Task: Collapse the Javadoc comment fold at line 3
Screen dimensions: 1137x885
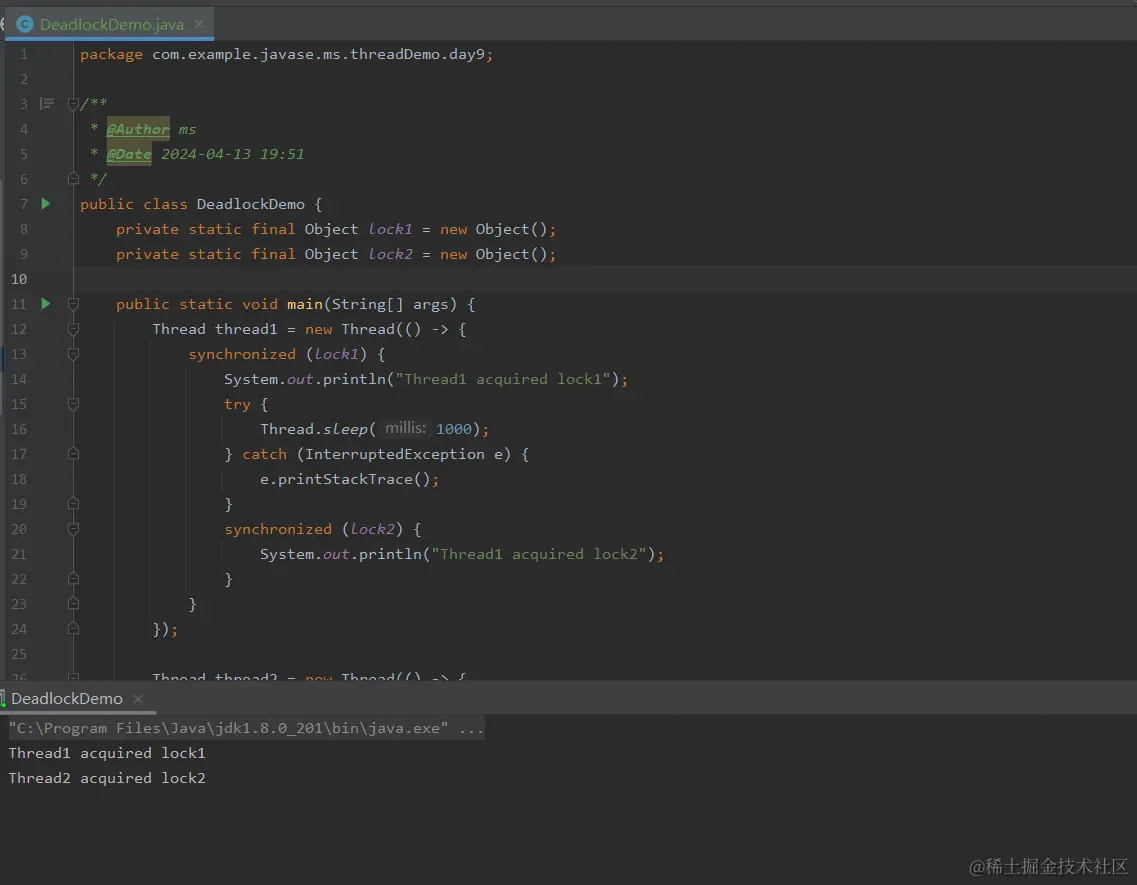Action: click(73, 104)
